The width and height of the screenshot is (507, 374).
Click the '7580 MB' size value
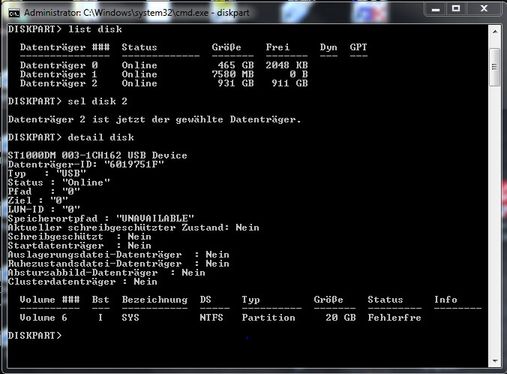pyautogui.click(x=233, y=74)
